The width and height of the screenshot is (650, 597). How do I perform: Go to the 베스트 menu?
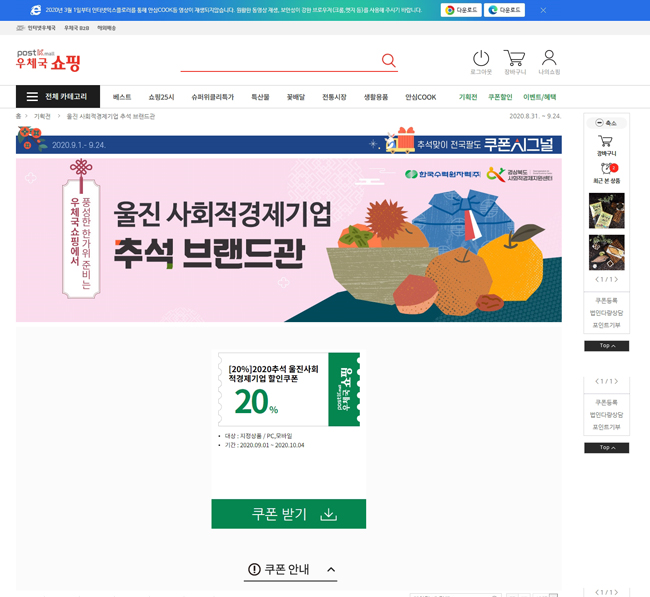pos(122,97)
